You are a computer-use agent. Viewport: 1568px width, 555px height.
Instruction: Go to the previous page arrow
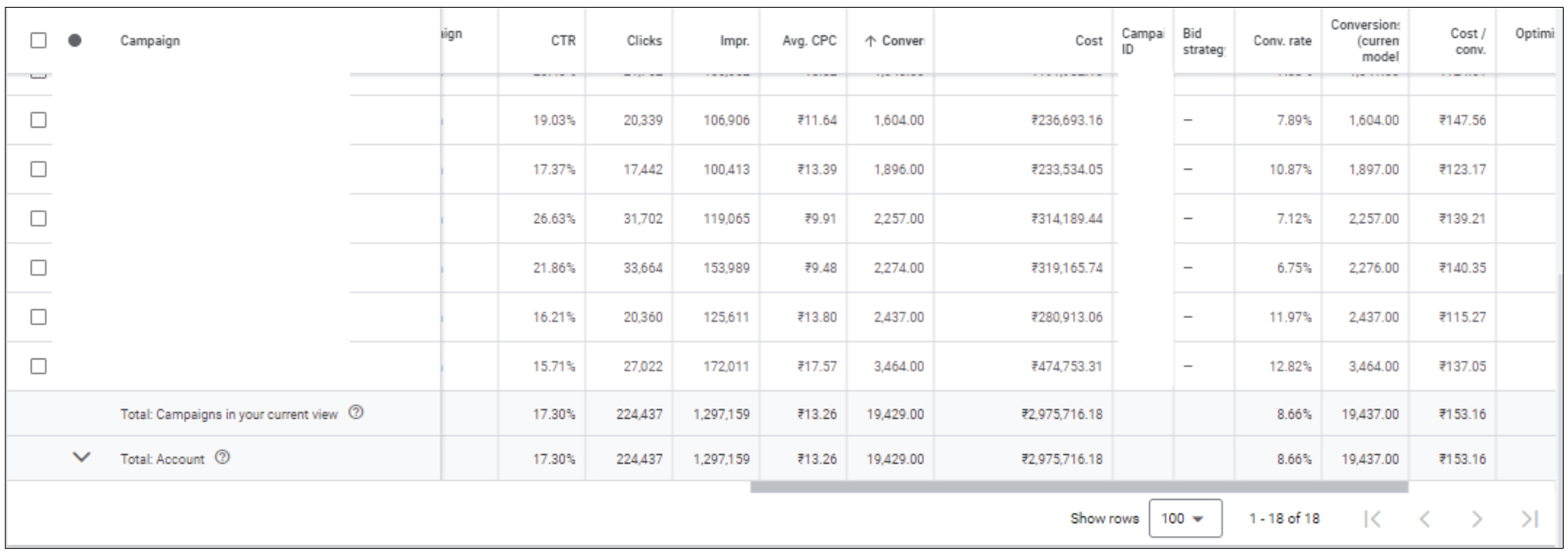[1425, 519]
